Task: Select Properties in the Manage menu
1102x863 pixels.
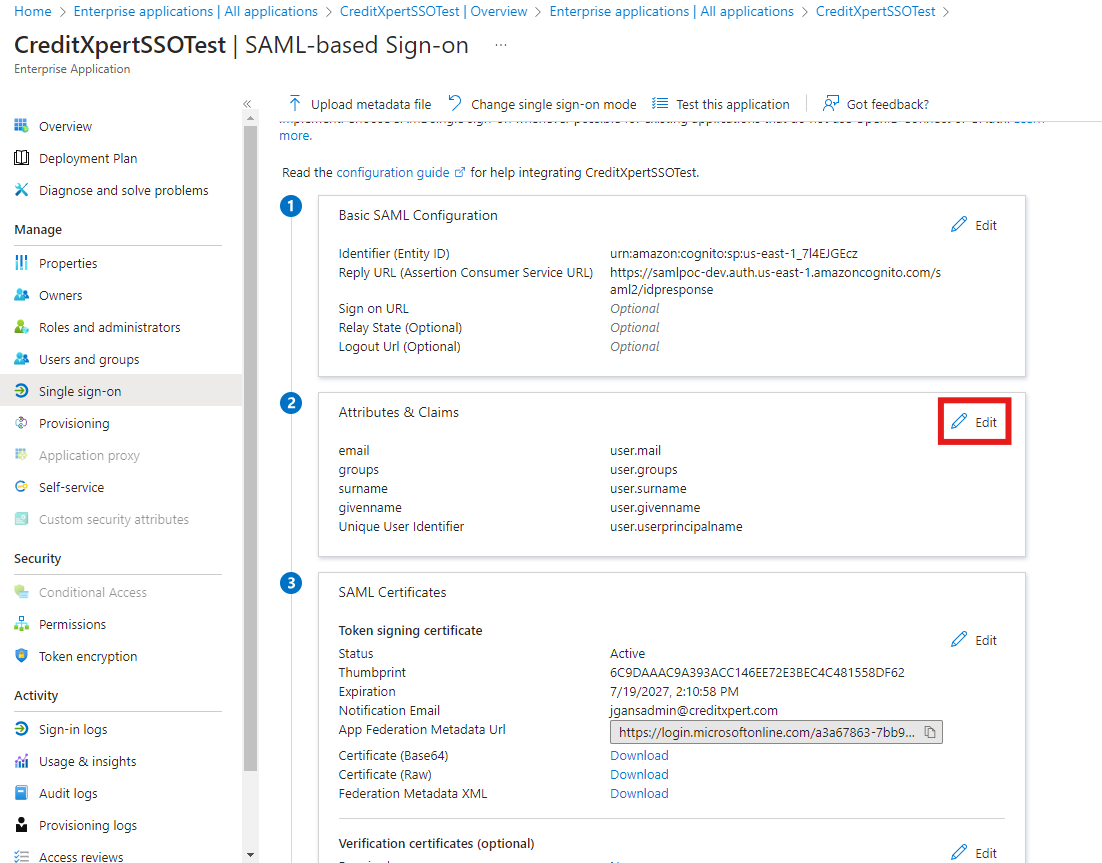Action: [68, 263]
